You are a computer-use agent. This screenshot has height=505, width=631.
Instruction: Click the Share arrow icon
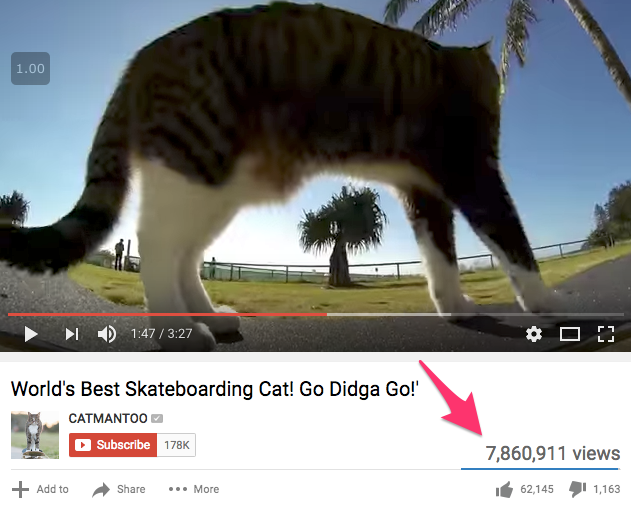[x=101, y=489]
